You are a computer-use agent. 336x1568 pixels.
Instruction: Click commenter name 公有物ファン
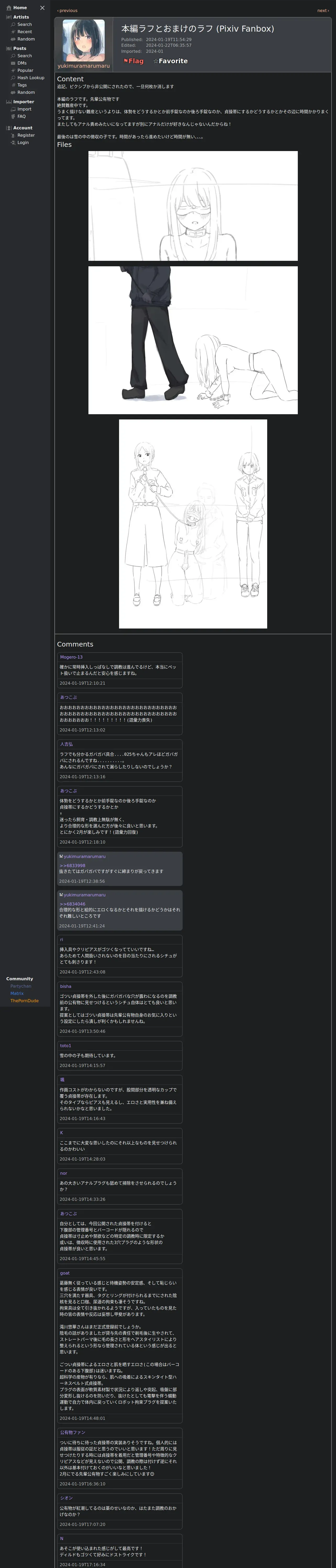(72, 1432)
